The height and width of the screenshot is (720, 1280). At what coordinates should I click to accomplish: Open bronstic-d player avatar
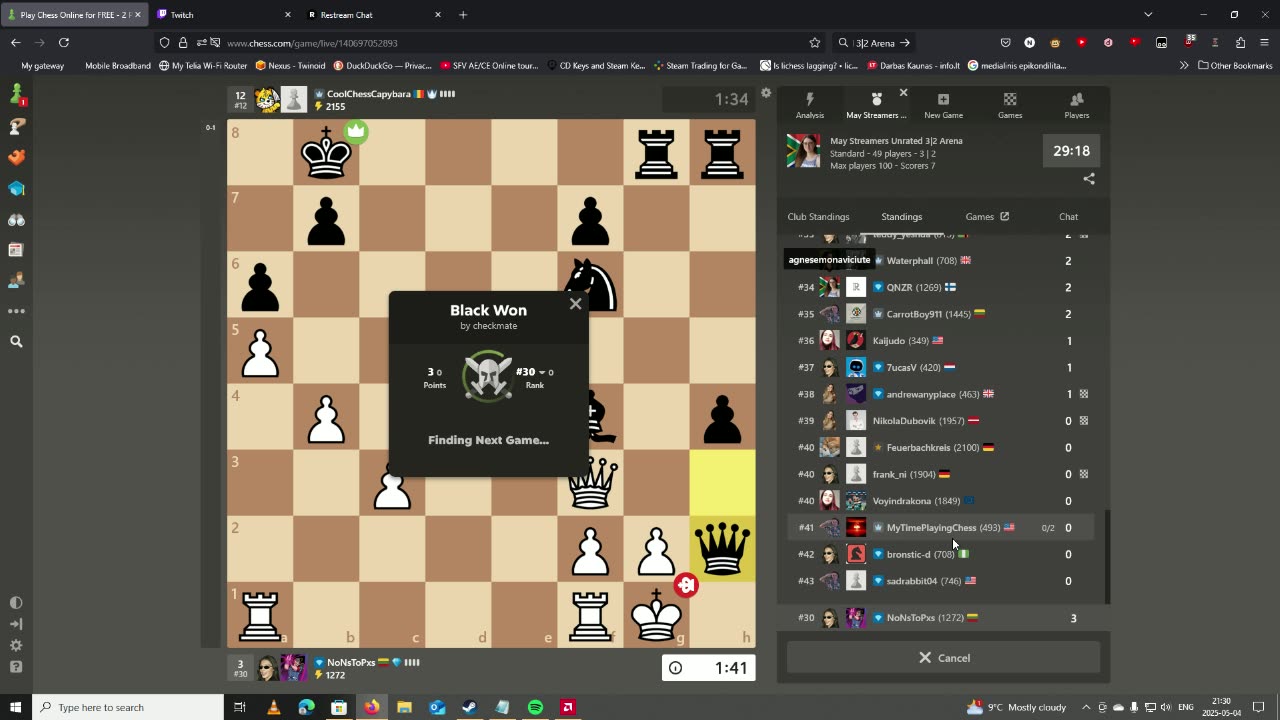856,554
